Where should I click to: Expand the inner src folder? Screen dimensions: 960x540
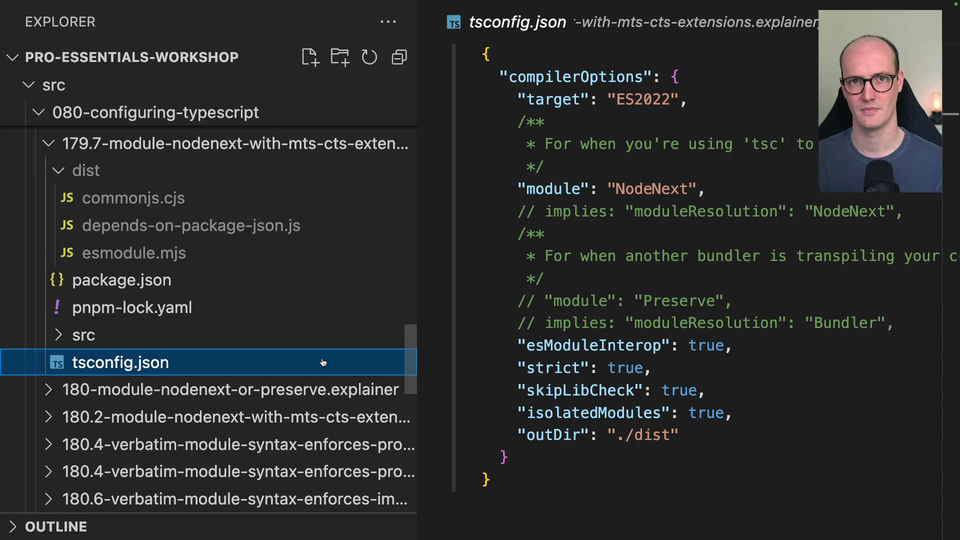tap(58, 335)
